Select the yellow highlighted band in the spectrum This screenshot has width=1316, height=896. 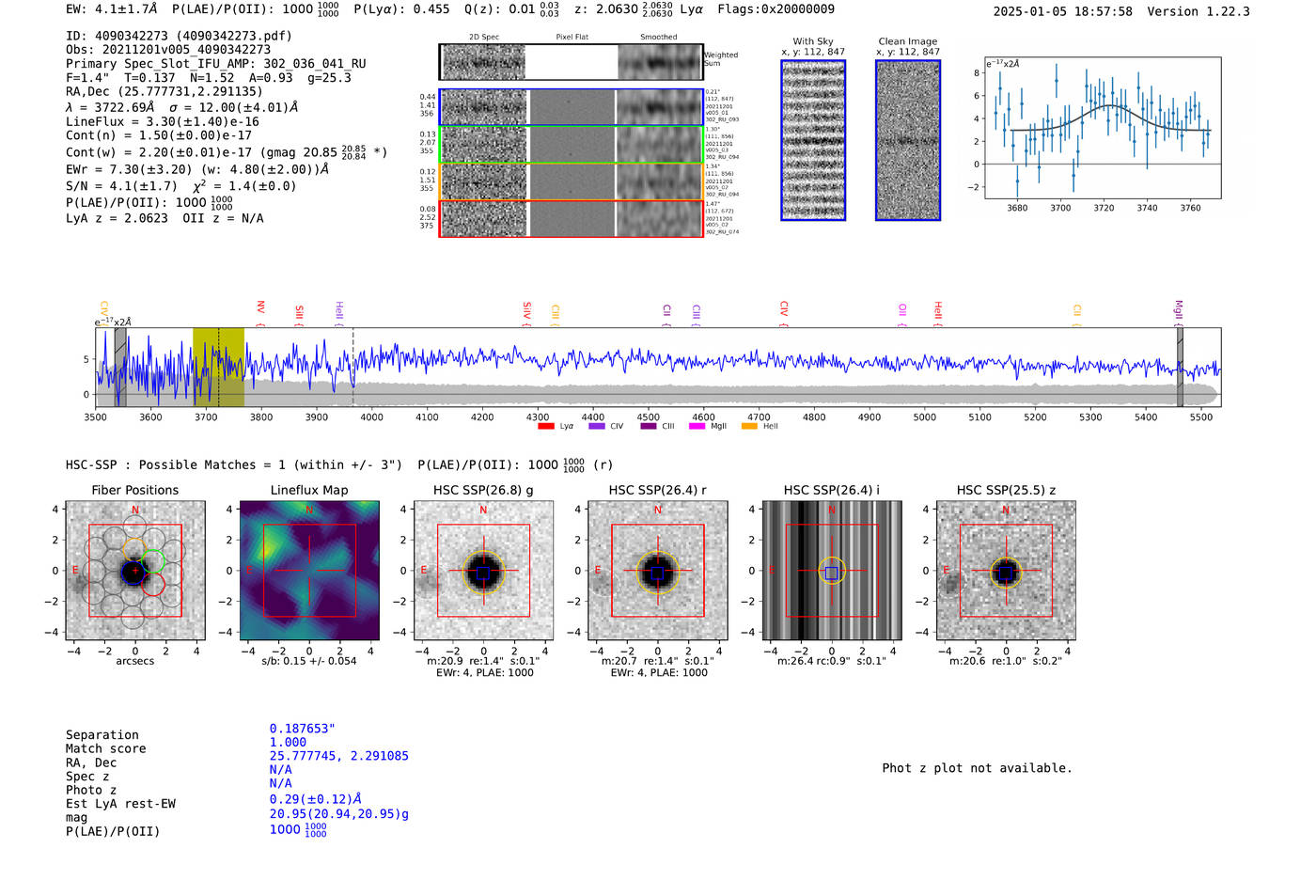coord(218,367)
